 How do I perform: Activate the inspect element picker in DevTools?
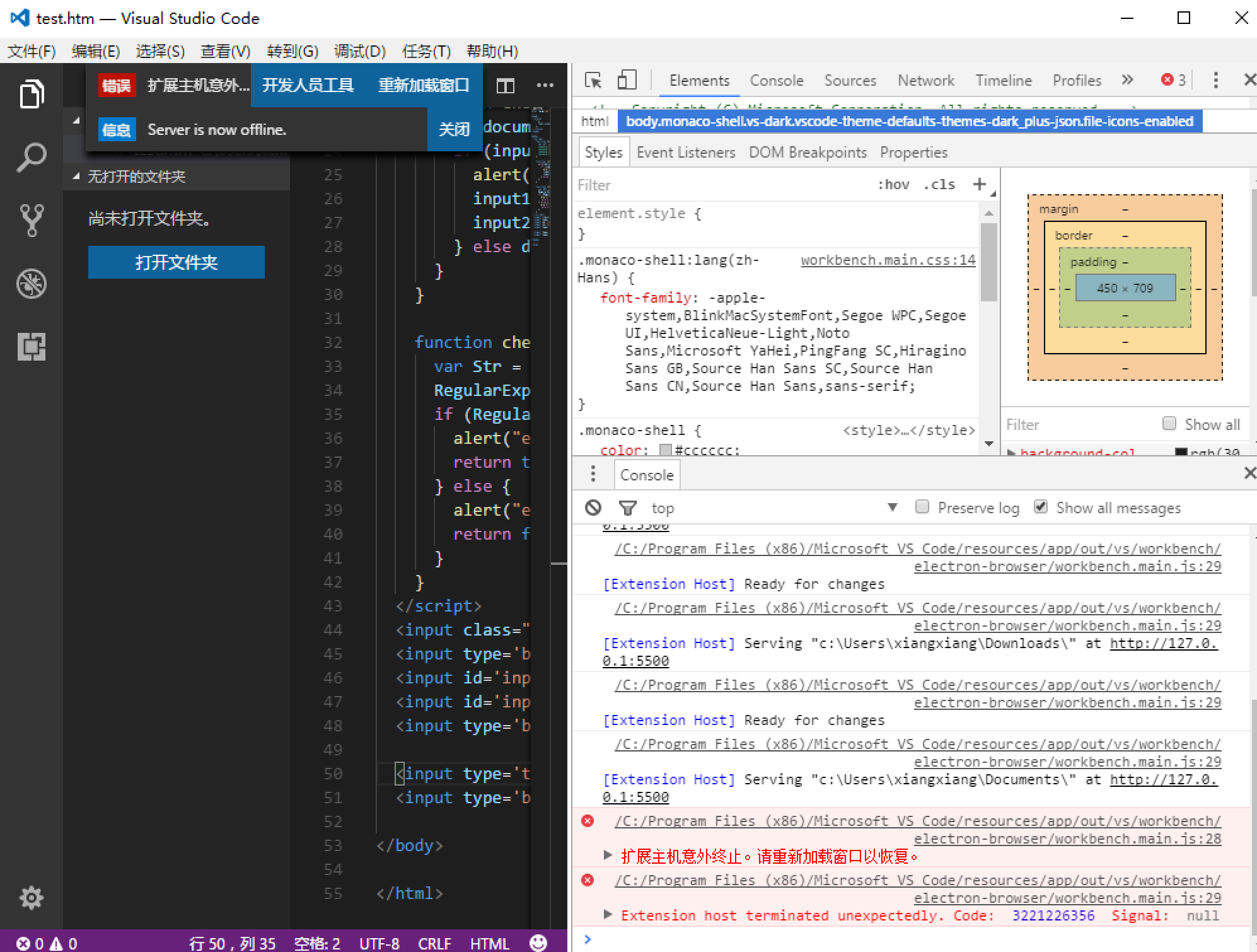[x=593, y=80]
